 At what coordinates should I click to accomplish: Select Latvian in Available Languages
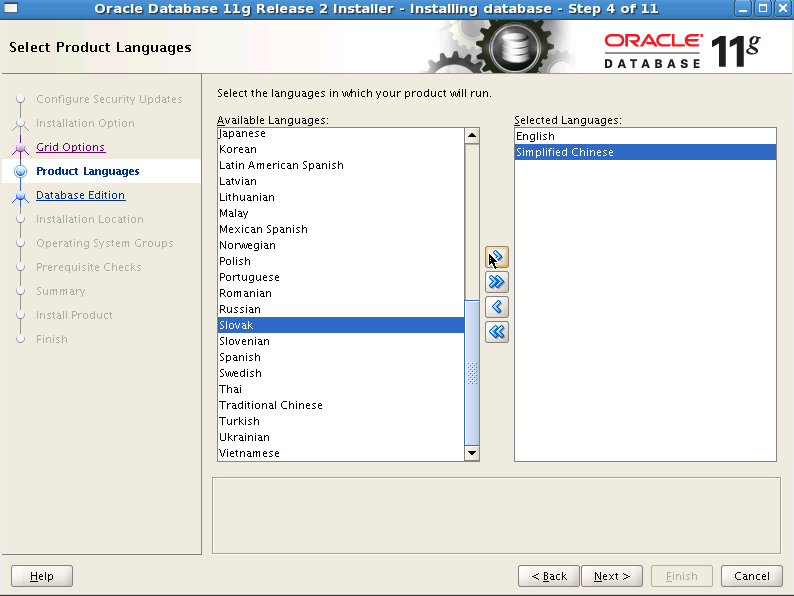tap(341, 181)
